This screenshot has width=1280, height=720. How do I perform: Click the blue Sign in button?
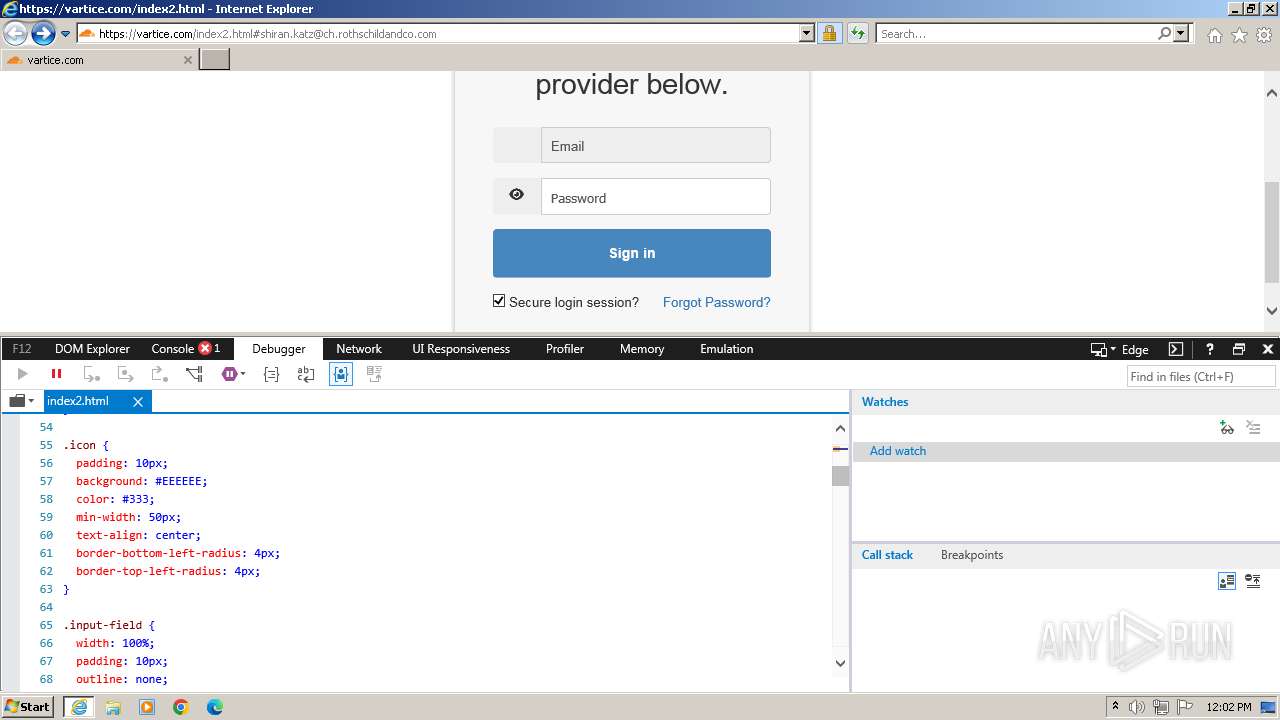tap(632, 253)
